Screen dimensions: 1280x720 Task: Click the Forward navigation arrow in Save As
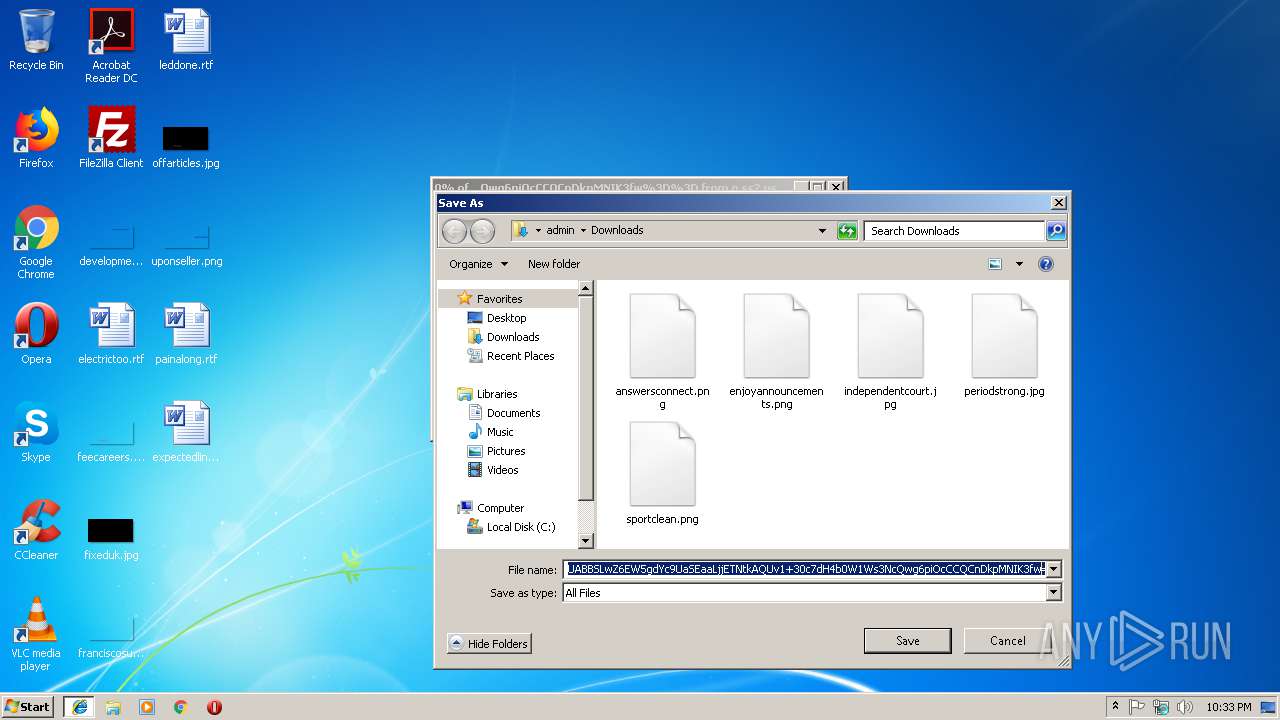point(482,231)
